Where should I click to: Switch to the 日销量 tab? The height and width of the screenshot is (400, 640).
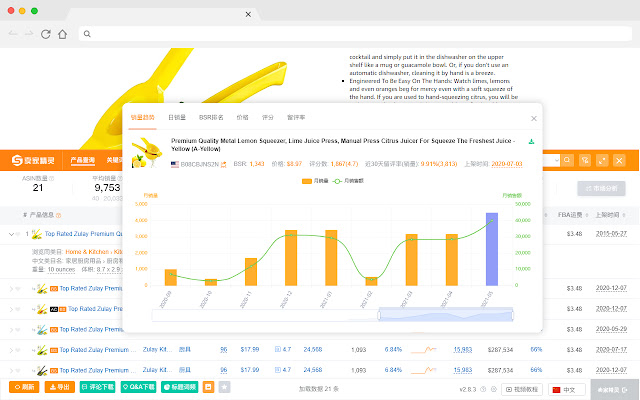[x=177, y=118]
